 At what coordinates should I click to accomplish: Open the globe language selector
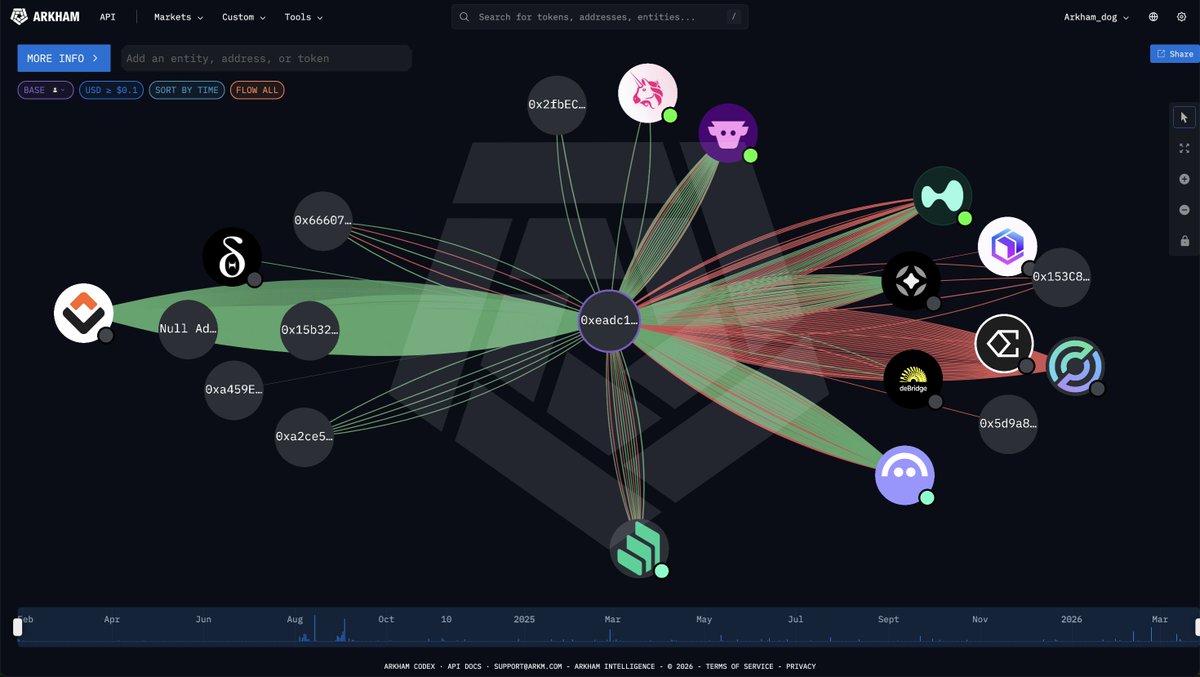[1154, 17]
